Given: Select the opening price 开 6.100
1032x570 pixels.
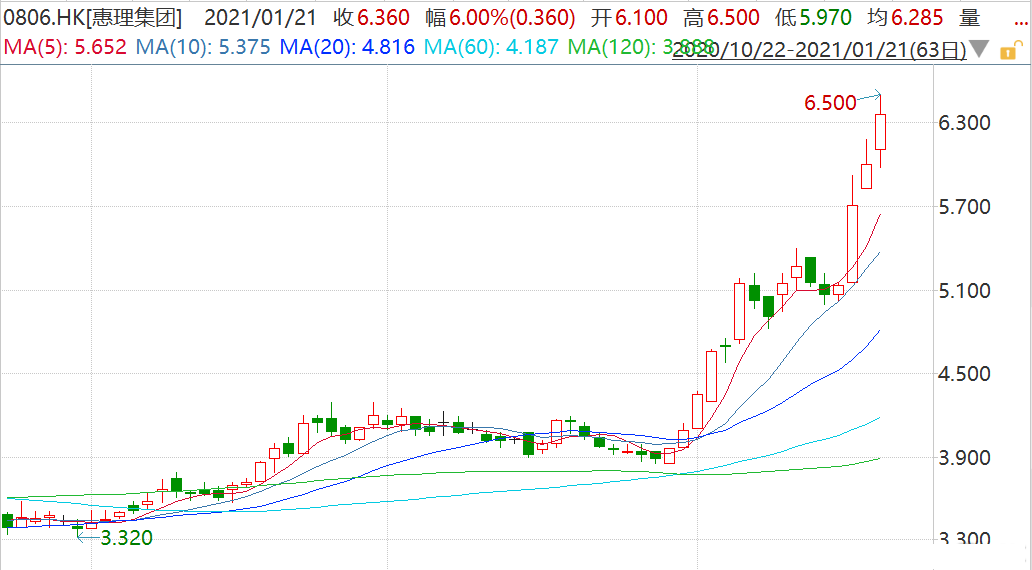Looking at the screenshot, I should [629, 18].
